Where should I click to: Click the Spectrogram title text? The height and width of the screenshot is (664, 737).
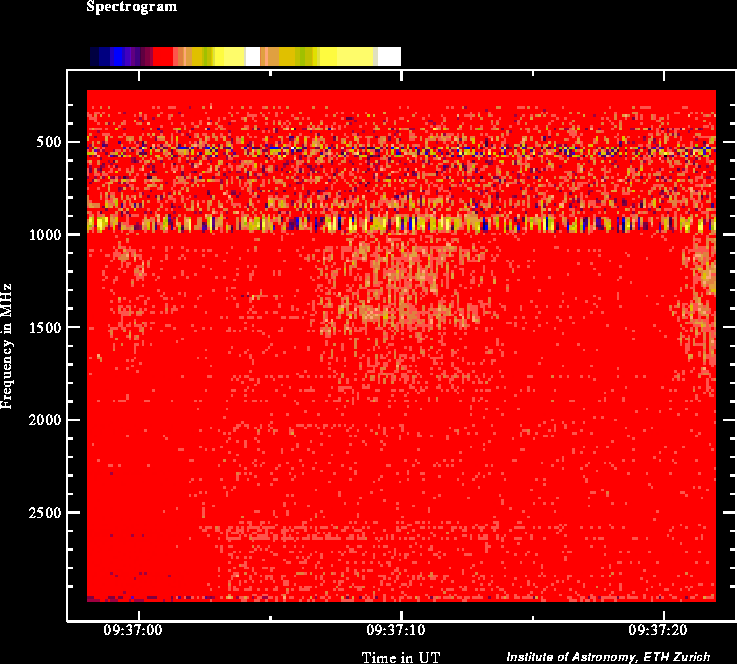pyautogui.click(x=132, y=7)
